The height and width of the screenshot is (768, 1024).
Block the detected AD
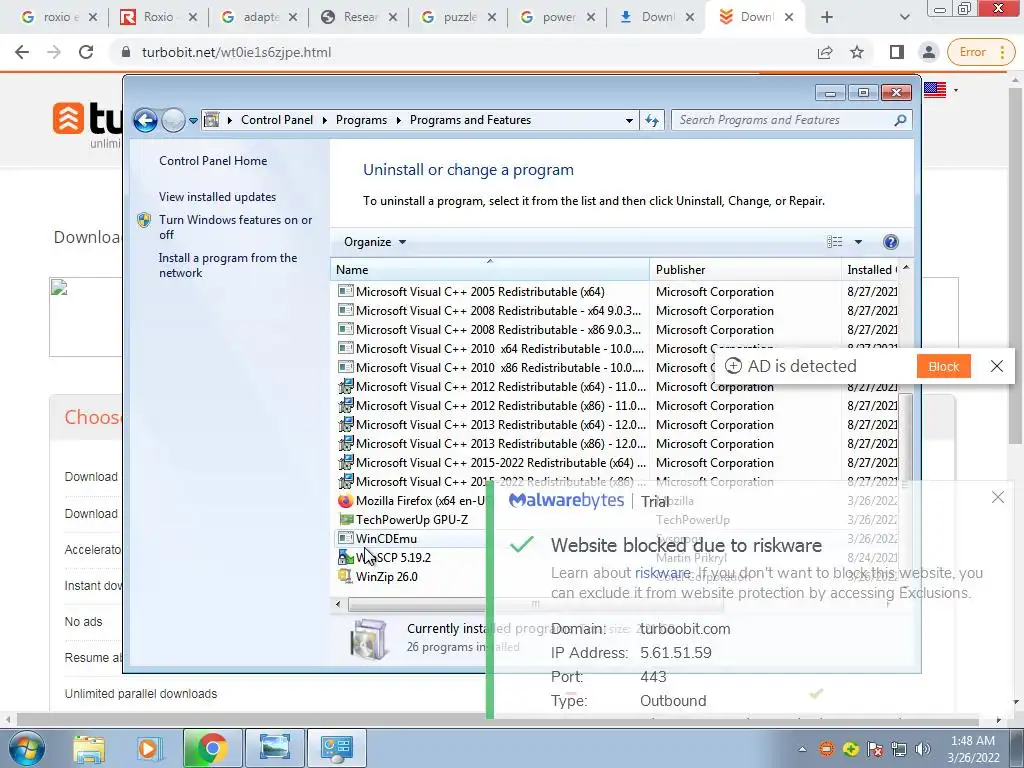click(943, 366)
